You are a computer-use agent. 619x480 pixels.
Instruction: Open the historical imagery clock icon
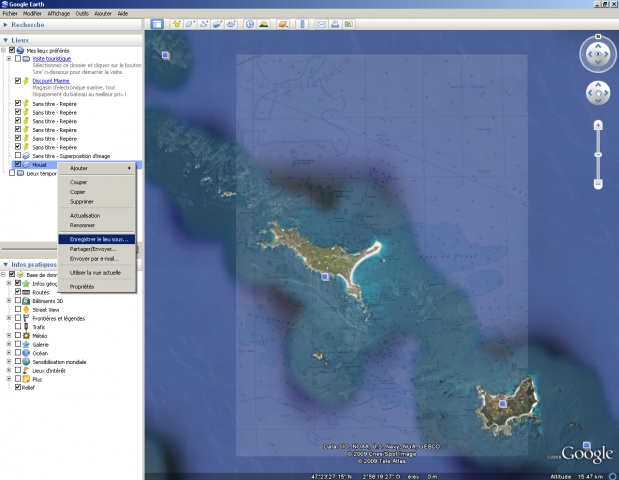point(250,24)
